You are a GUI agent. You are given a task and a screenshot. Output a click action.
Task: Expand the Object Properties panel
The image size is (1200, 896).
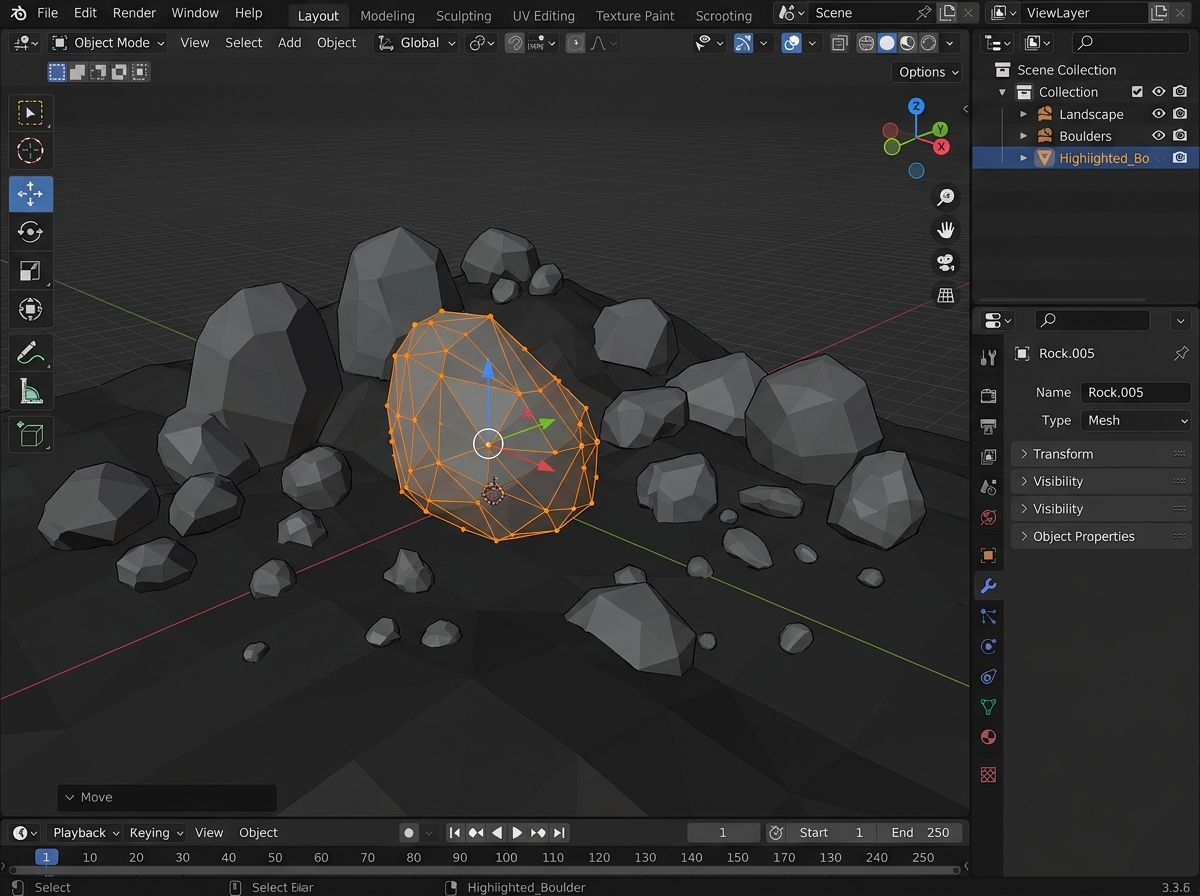coord(1102,536)
